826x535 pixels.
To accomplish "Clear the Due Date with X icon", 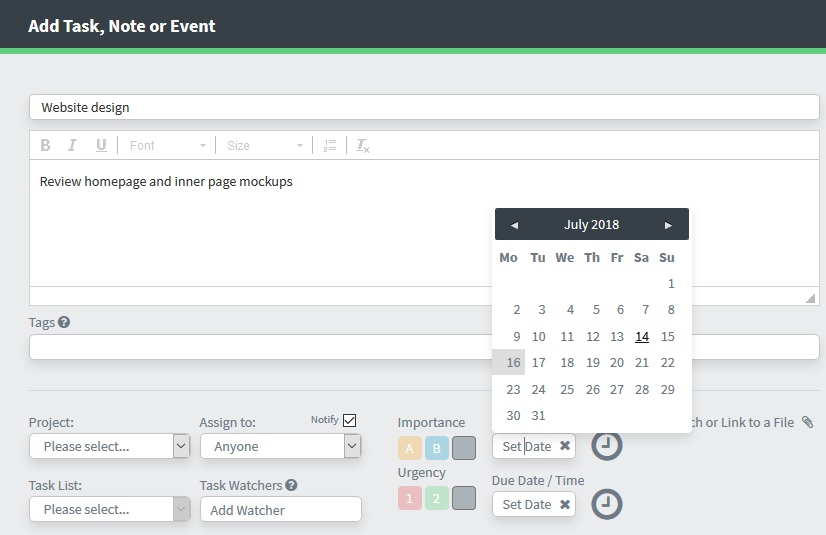I will [x=565, y=504].
